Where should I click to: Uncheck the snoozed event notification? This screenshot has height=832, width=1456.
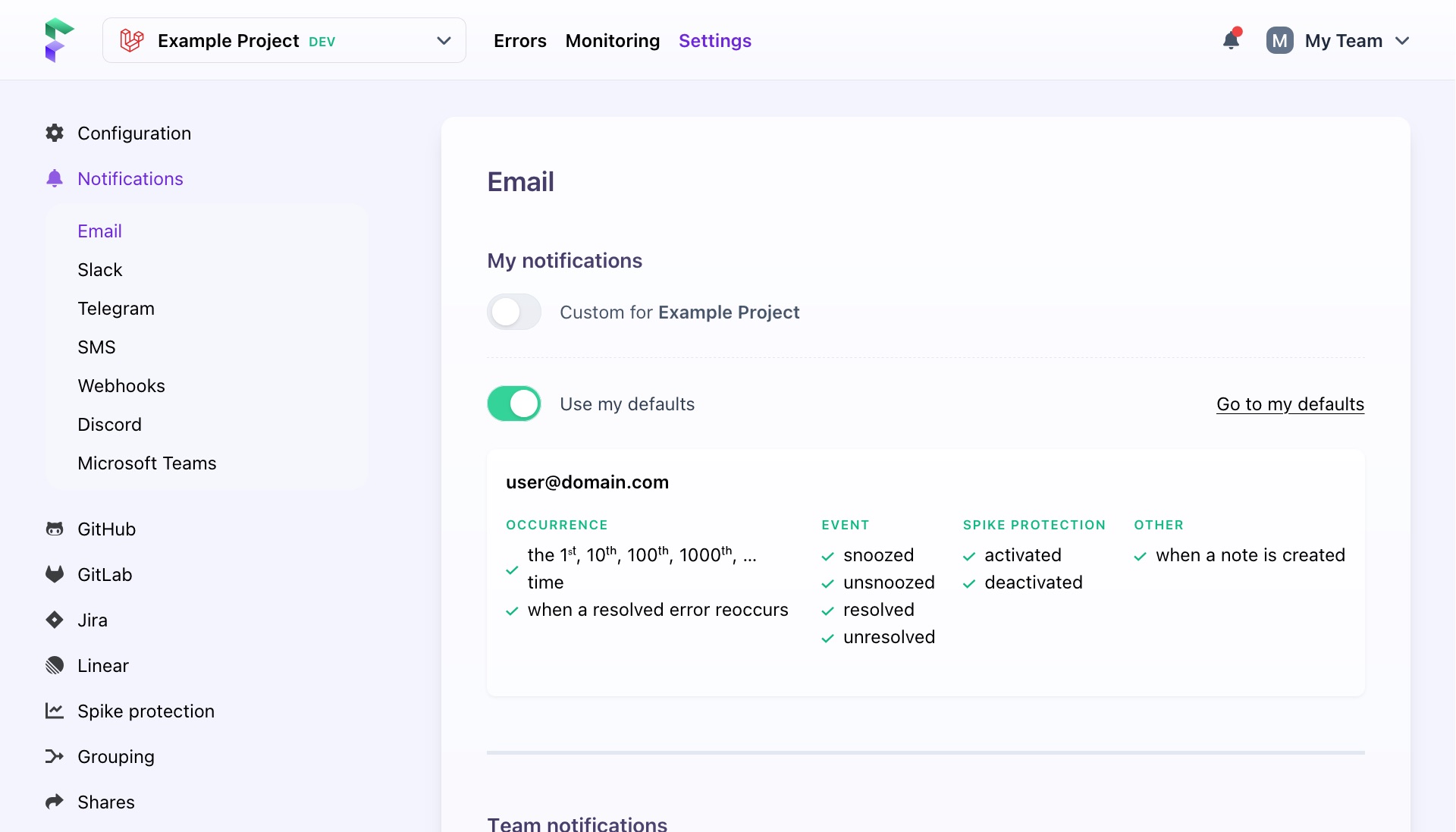(827, 557)
